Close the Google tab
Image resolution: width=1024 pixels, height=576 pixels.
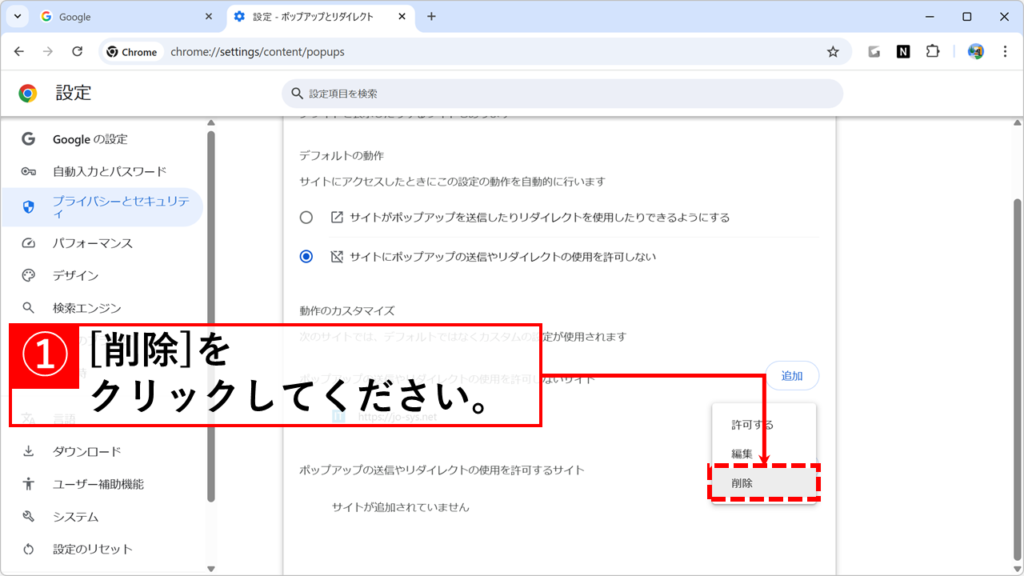[208, 16]
